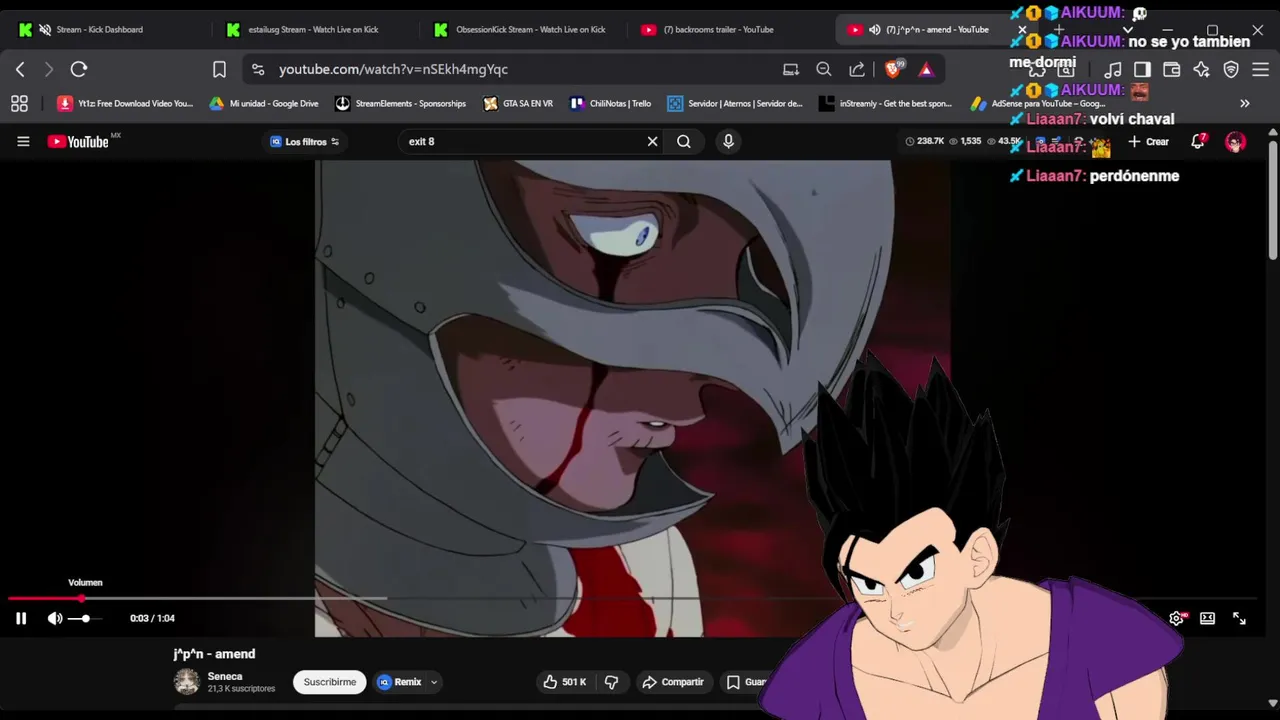Viewport: 1280px width, 720px height.
Task: Open site information icon in address bar
Action: click(x=258, y=69)
